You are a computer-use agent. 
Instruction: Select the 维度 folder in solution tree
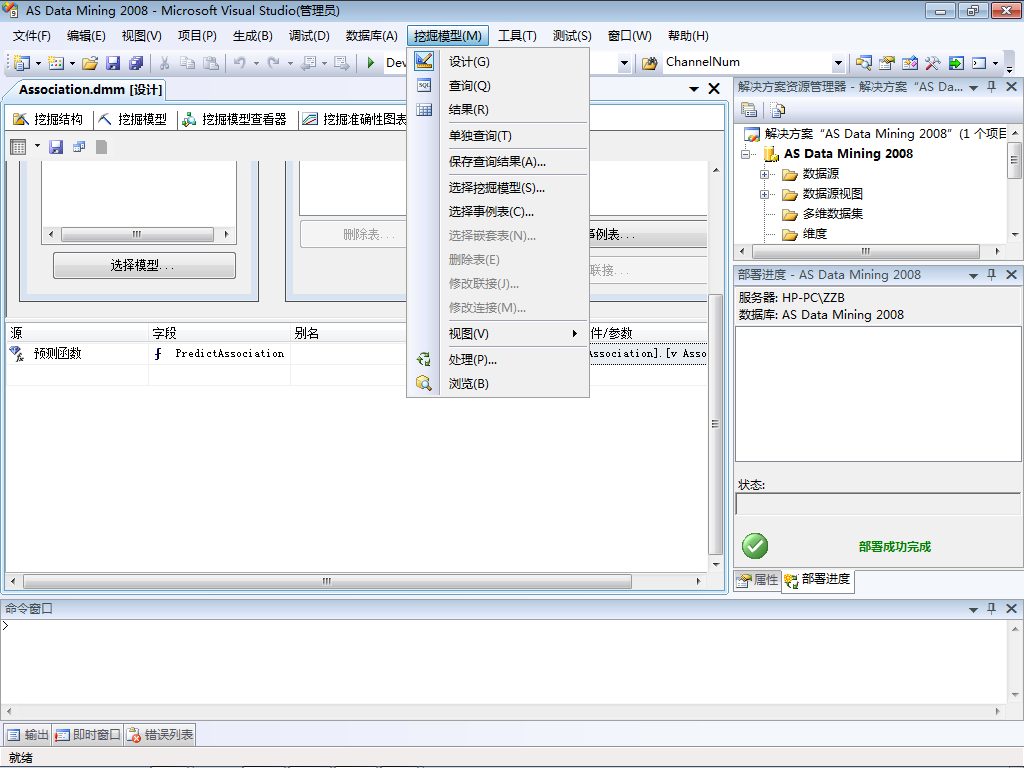[805, 234]
